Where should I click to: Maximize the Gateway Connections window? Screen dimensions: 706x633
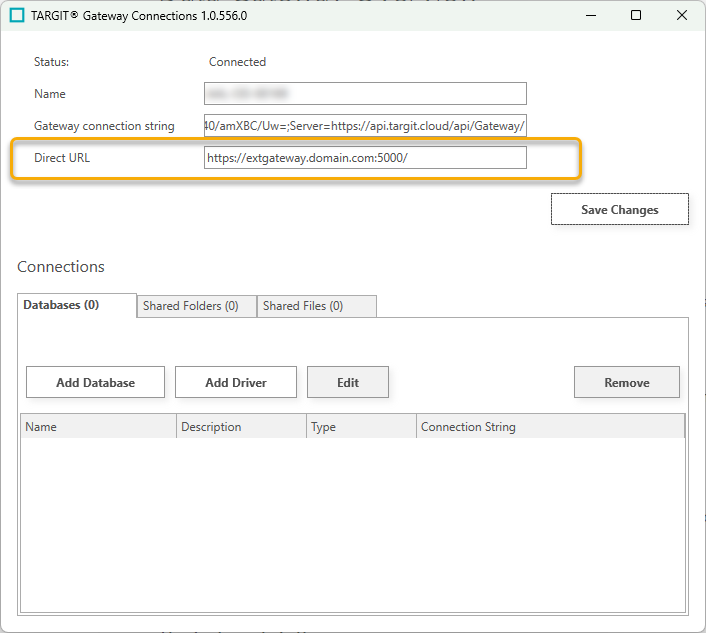[636, 15]
